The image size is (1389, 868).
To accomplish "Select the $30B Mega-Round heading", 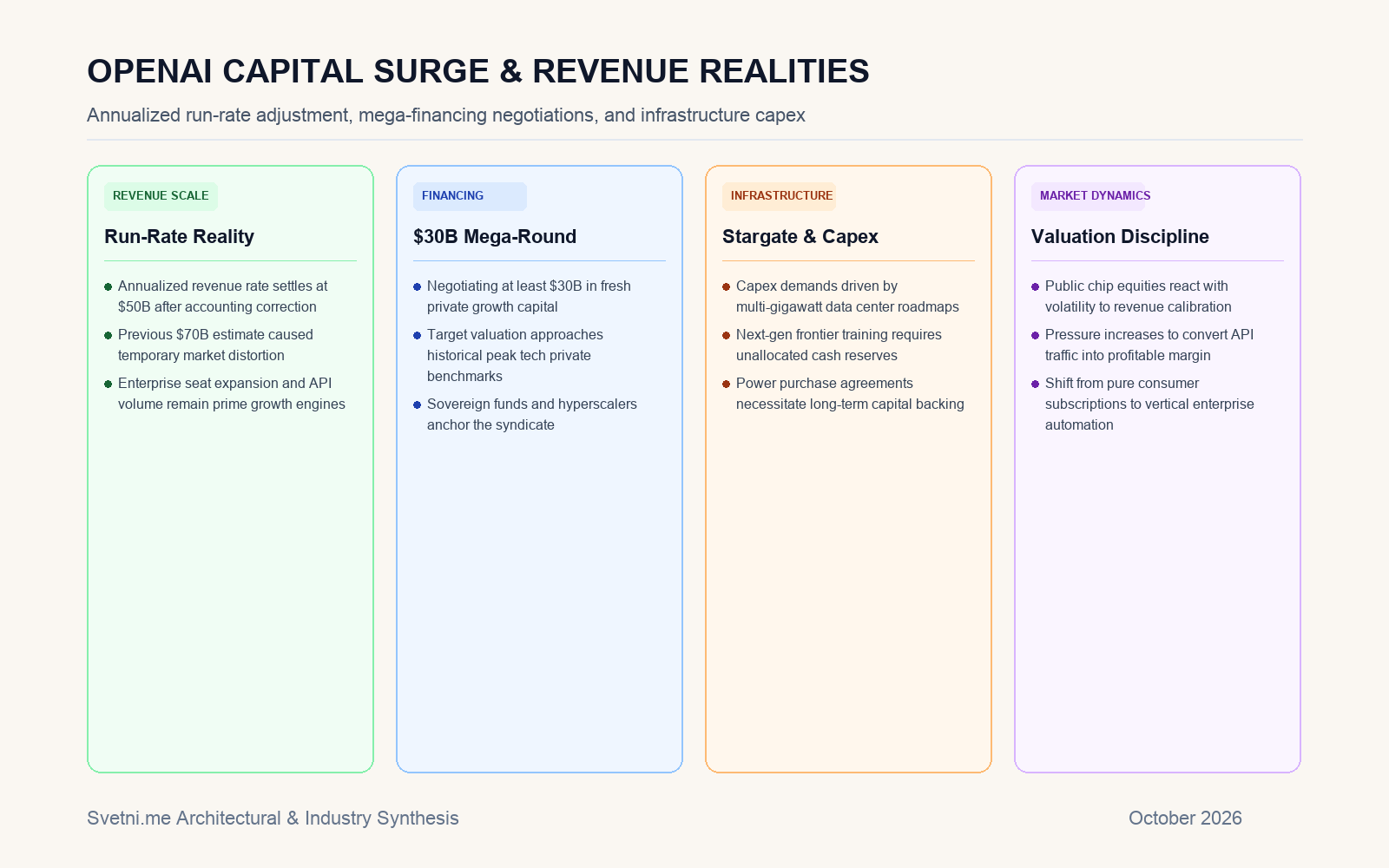I will tap(495, 236).
